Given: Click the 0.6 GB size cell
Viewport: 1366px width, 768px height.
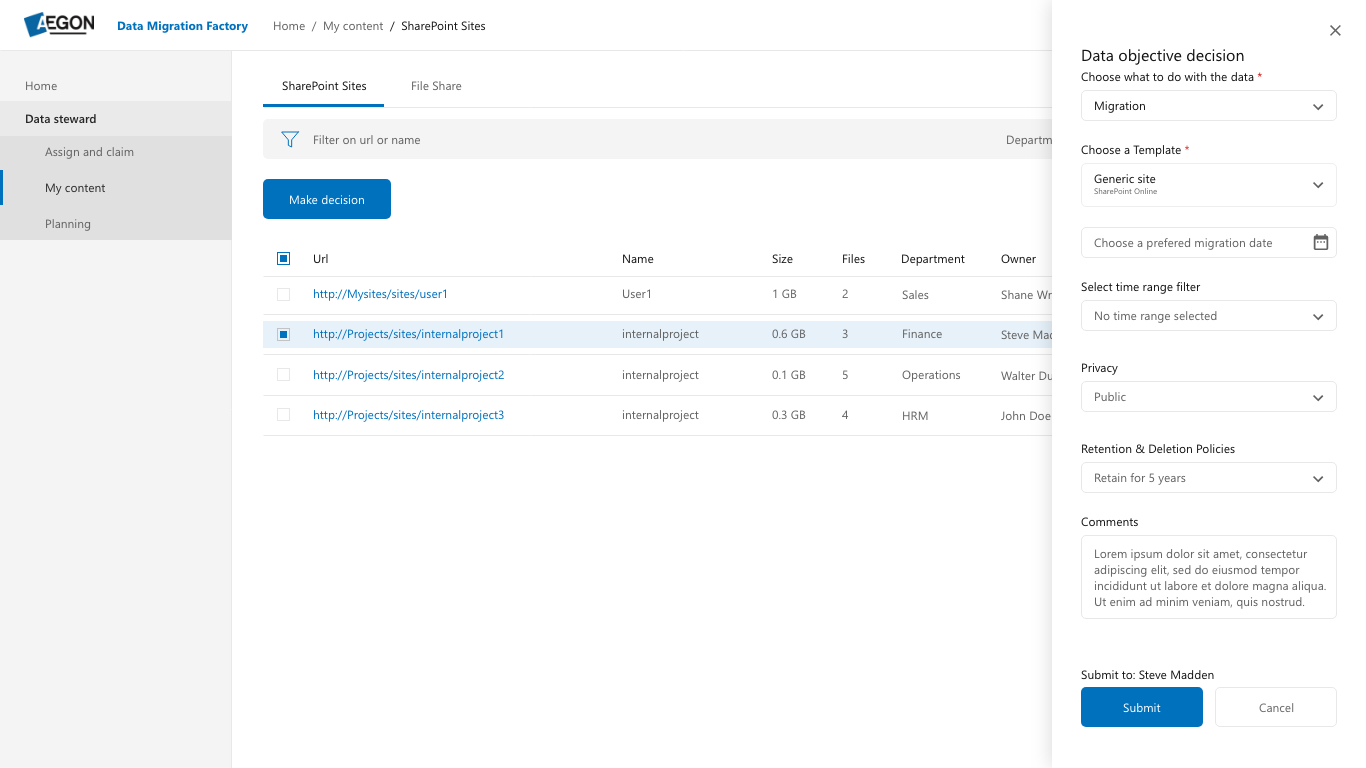Looking at the screenshot, I should (788, 334).
